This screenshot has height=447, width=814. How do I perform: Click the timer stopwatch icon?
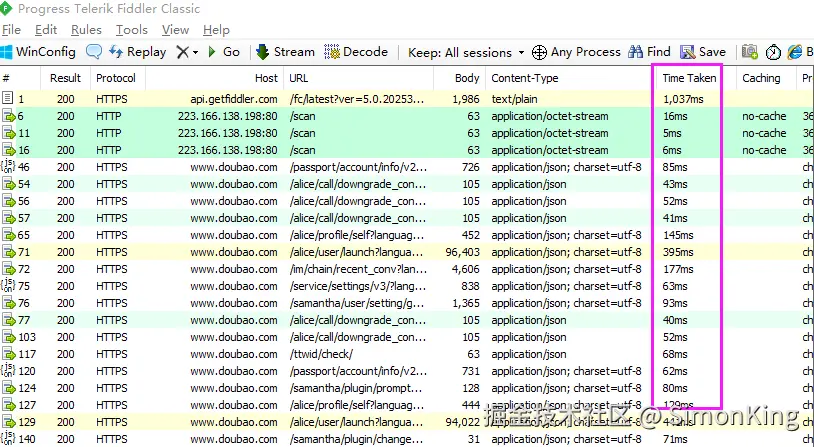(773, 52)
